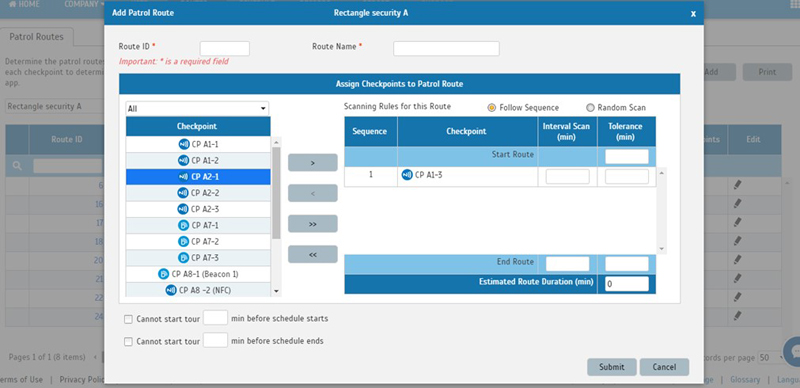Click the beacon icon beside CP A7-2

click(x=184, y=241)
